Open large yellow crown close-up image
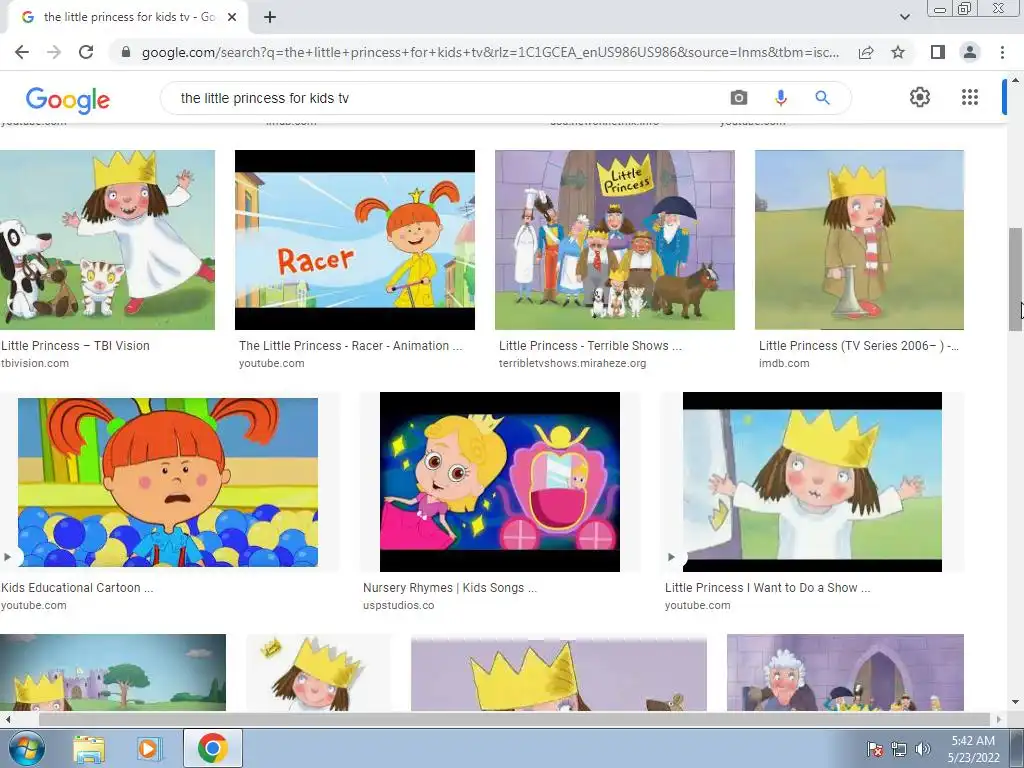 558,672
